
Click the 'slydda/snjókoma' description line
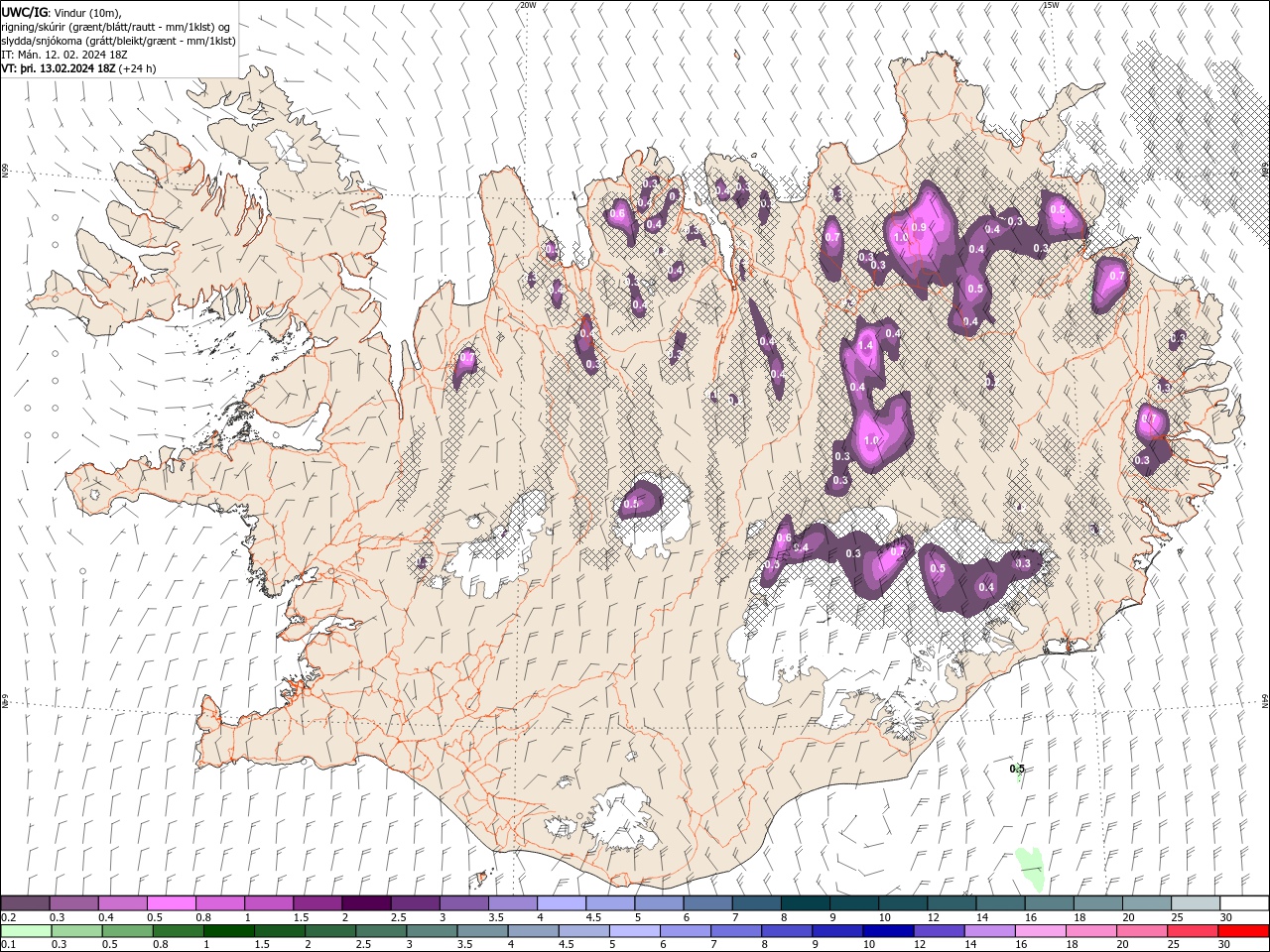tap(119, 41)
